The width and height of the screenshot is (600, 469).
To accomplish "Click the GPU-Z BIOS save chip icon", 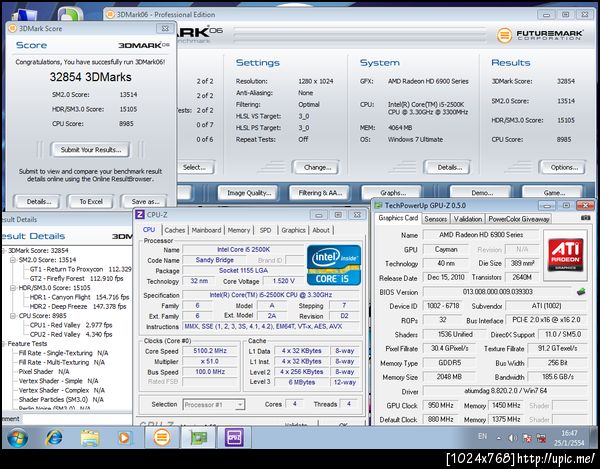I will pyautogui.click(x=581, y=292).
